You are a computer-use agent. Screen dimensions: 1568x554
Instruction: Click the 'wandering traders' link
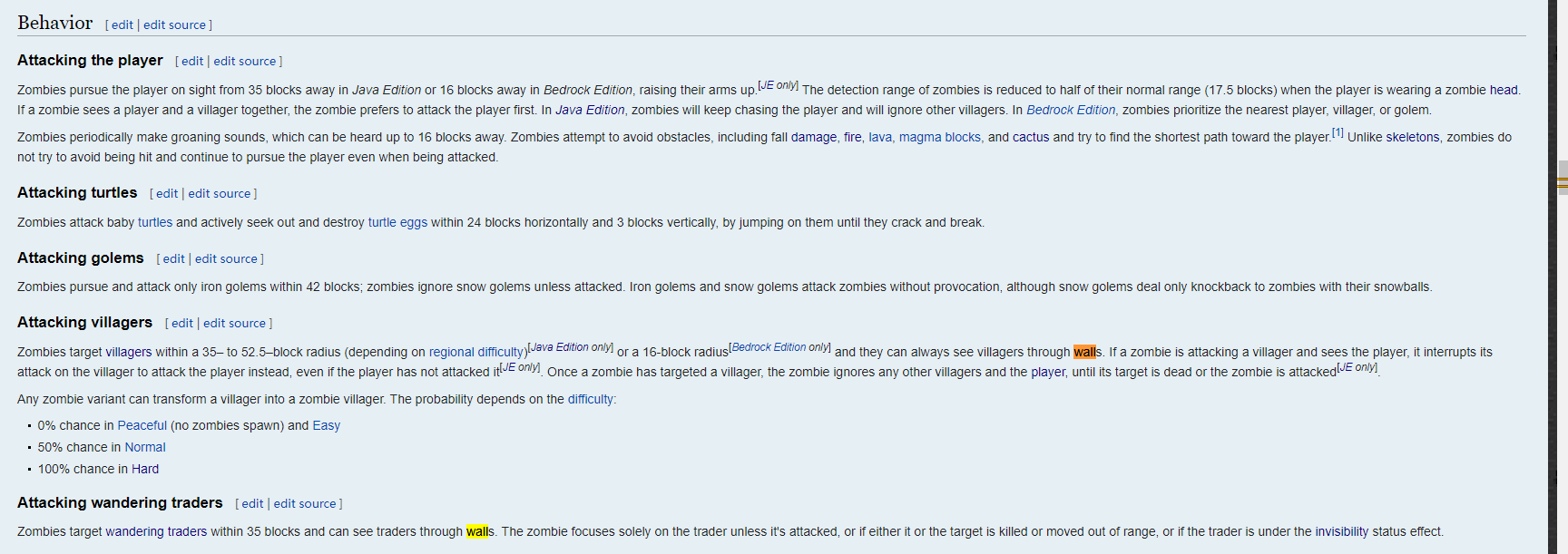coord(156,532)
